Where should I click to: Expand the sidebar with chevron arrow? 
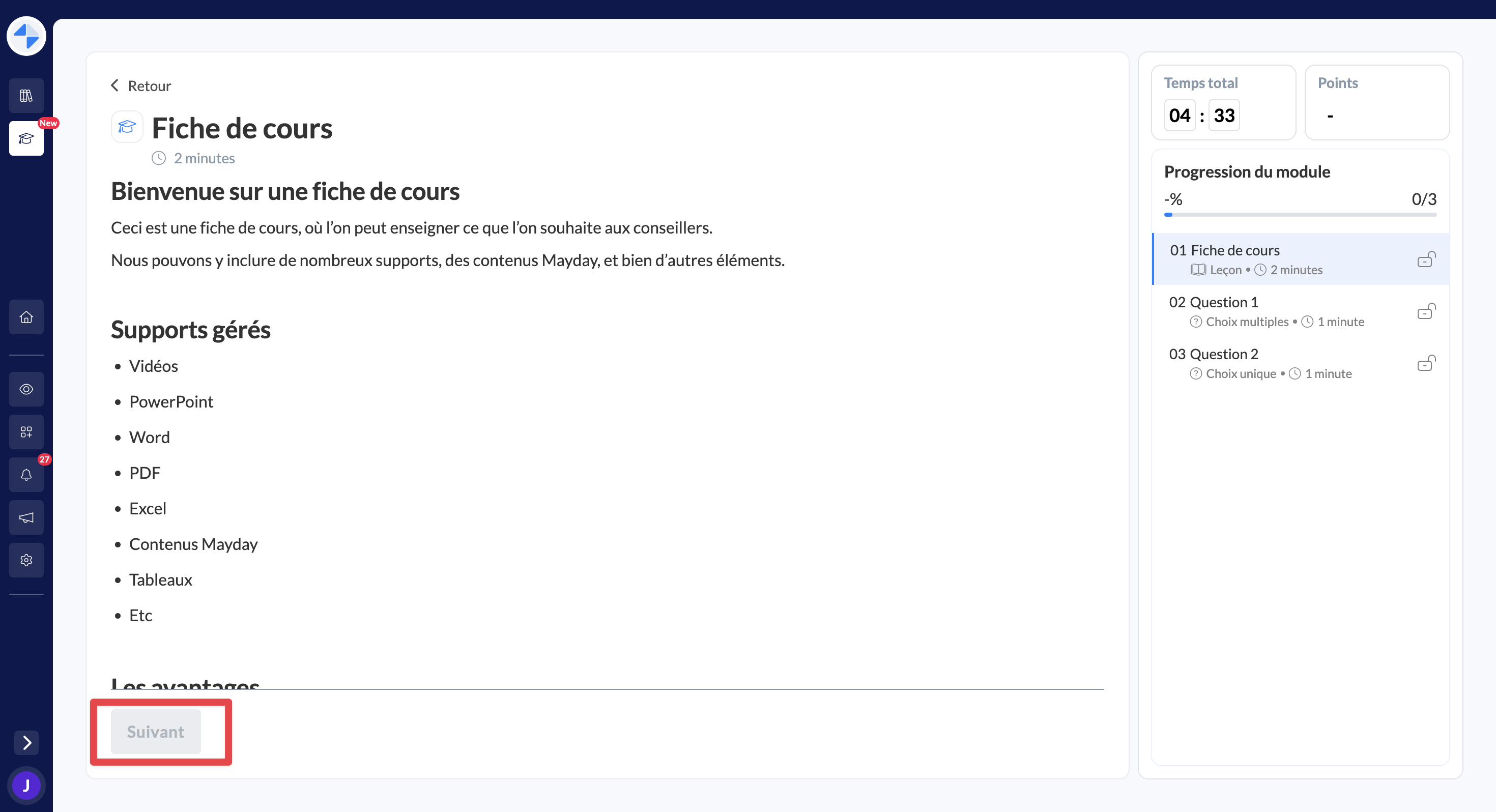tap(26, 742)
